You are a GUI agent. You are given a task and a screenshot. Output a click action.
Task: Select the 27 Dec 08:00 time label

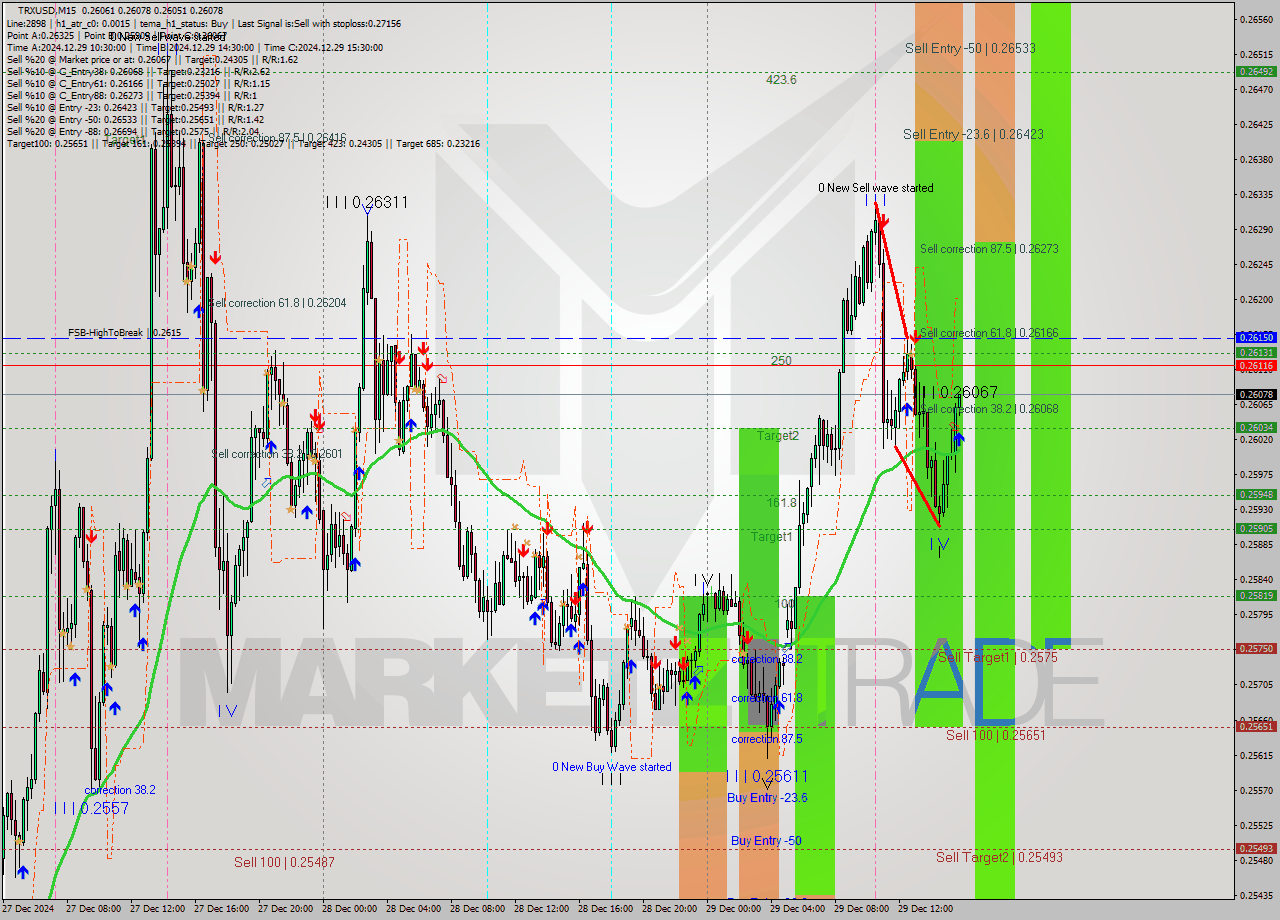tap(95, 909)
